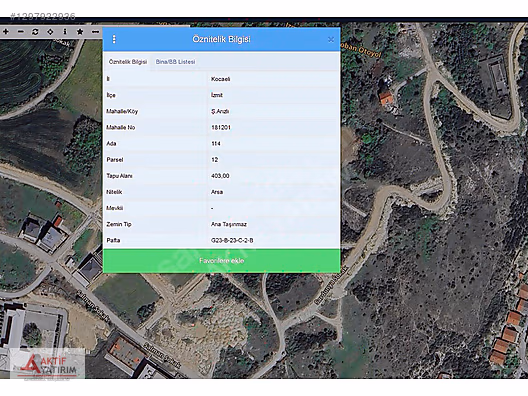Open favorites with the star icon
Screen dimensions: 528x396
click(x=80, y=32)
